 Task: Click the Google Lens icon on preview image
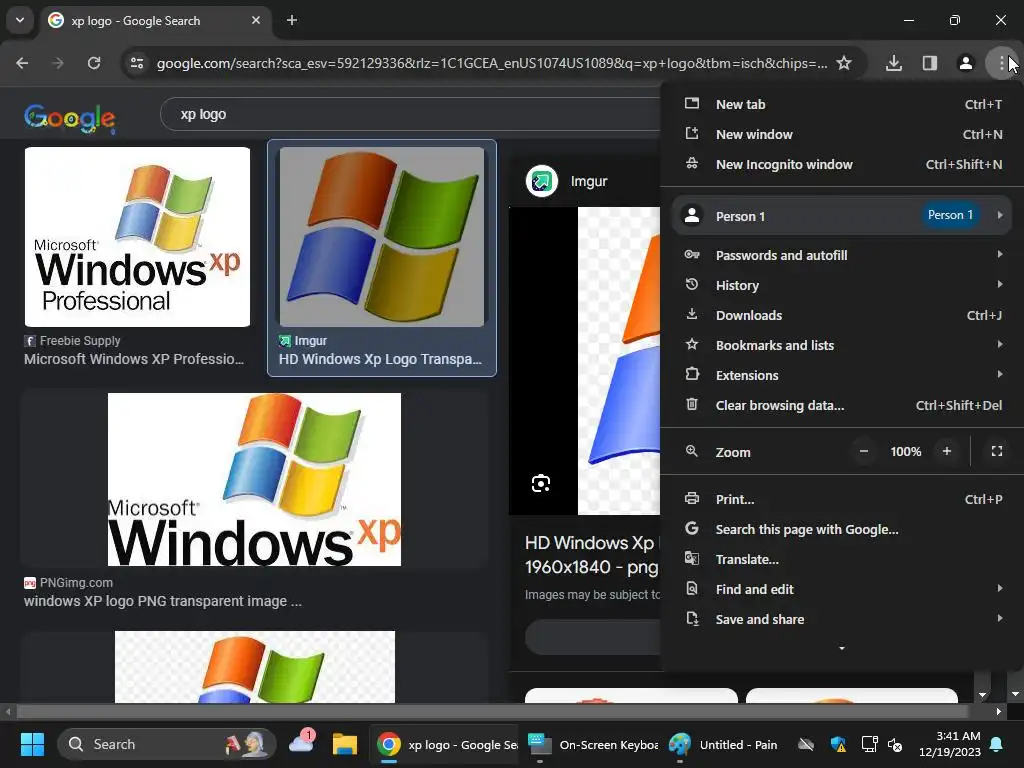[541, 483]
